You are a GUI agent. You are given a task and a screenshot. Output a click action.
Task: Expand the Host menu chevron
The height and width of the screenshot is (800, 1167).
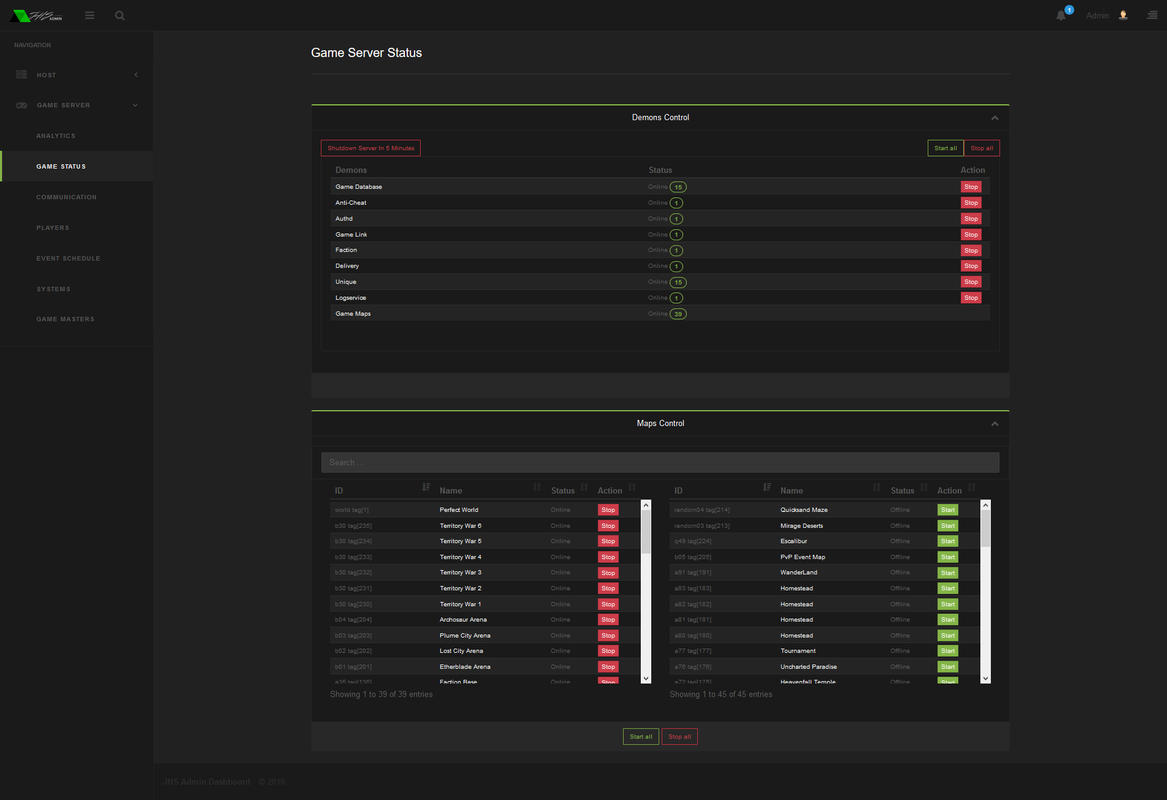pos(135,74)
